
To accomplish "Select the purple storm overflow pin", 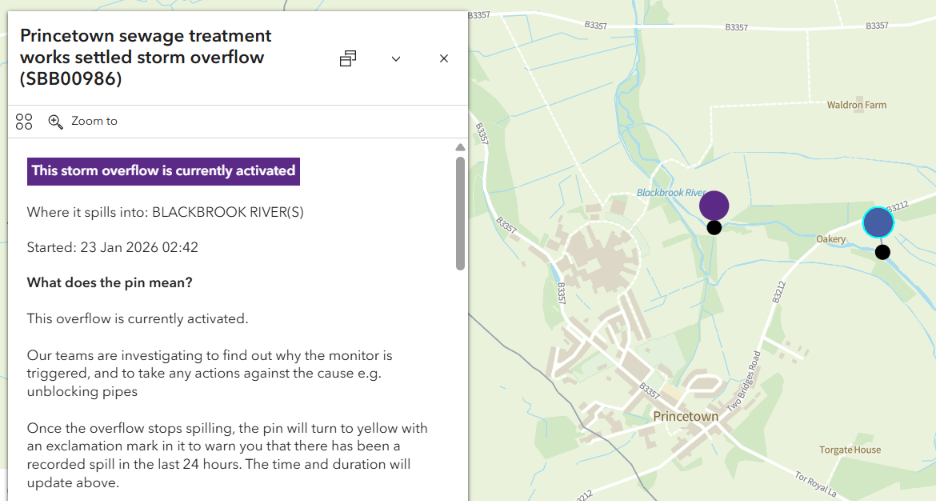I will pyautogui.click(x=714, y=205).
